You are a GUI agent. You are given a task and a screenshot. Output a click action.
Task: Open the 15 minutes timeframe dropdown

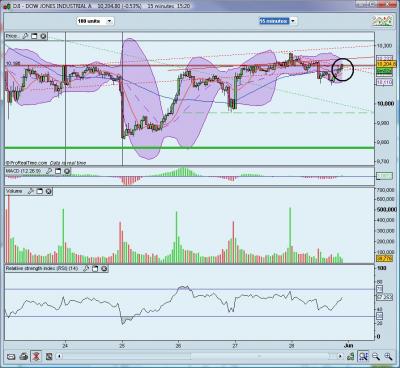pos(293,21)
